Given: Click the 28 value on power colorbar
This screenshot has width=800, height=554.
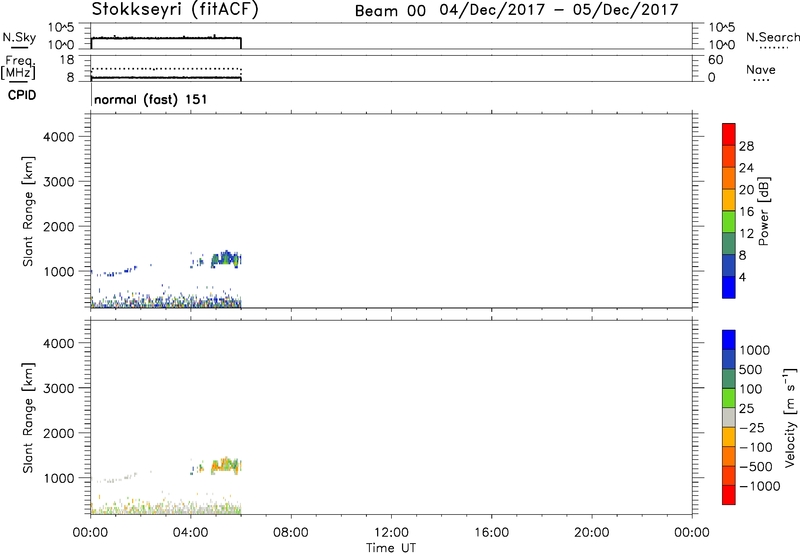Looking at the screenshot, I should [746, 146].
